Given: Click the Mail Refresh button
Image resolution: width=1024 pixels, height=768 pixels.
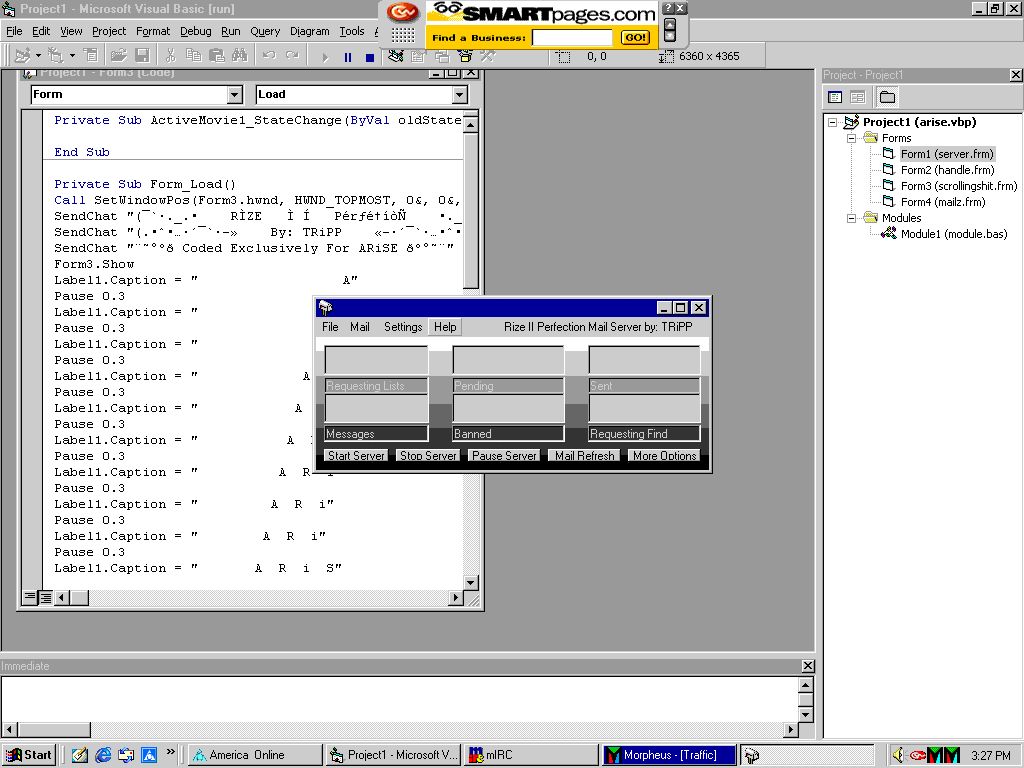Looking at the screenshot, I should (585, 456).
